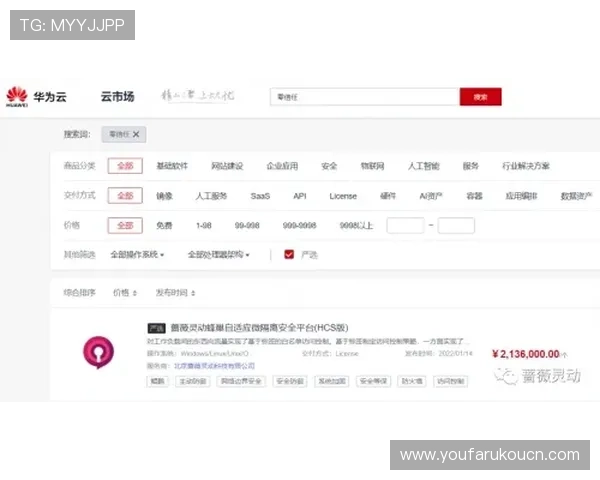
Task: Expand the 全部处理器架构 dropdown
Action: point(218,255)
